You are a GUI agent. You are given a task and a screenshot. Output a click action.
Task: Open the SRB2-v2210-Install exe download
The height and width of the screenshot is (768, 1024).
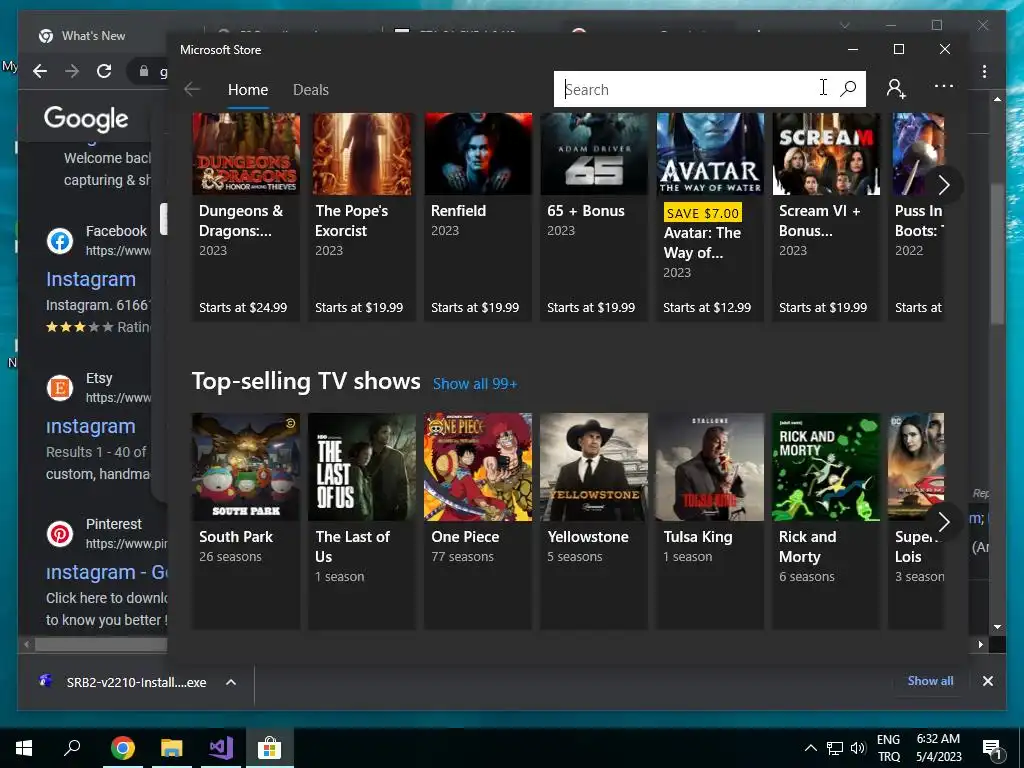pos(136,682)
